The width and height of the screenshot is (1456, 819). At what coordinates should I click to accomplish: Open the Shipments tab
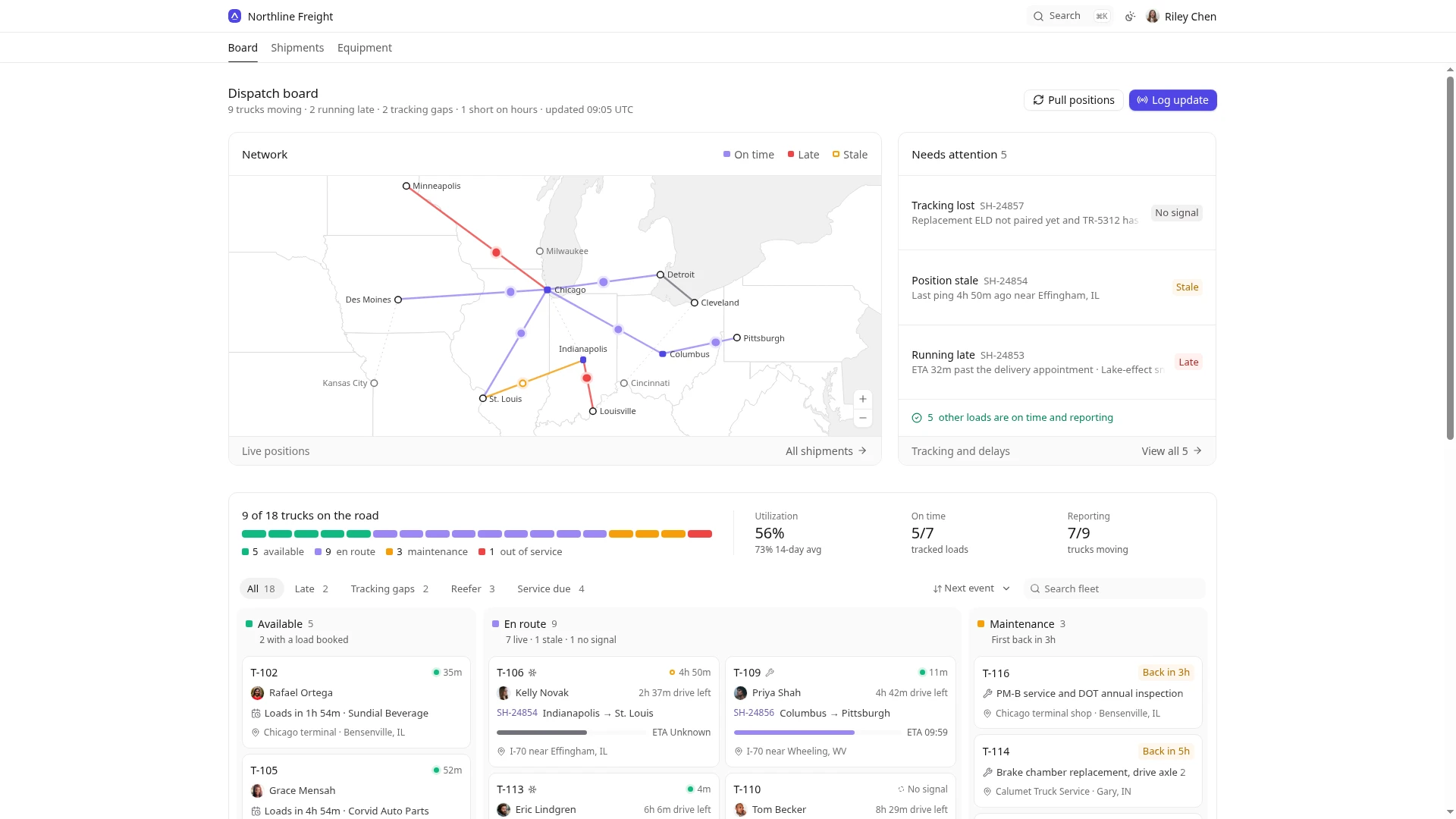[297, 48]
